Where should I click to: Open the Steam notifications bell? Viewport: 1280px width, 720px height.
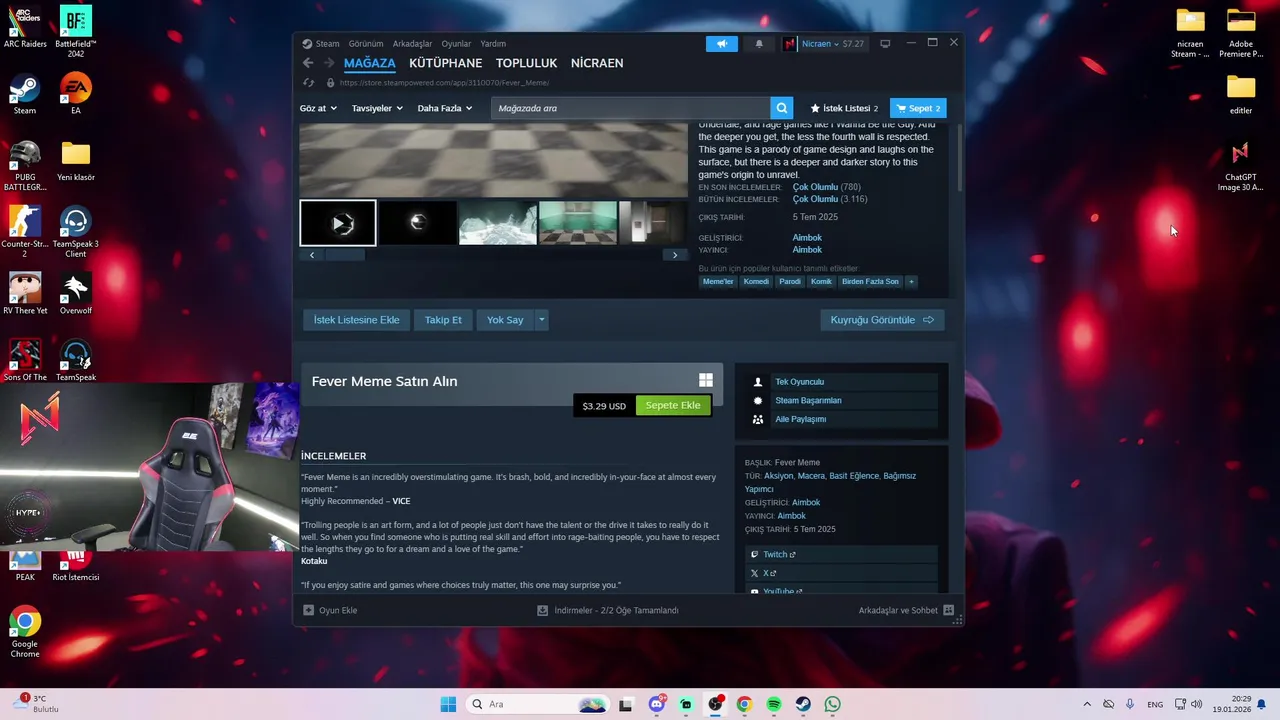[759, 44]
